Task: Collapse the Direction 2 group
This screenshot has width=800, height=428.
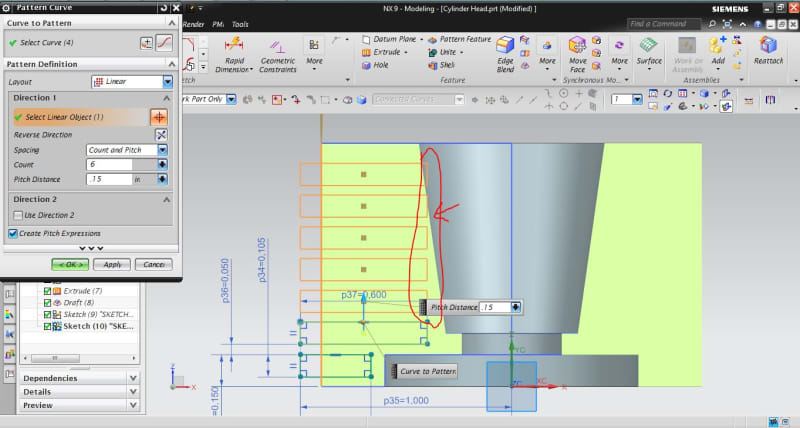Action: [x=166, y=199]
